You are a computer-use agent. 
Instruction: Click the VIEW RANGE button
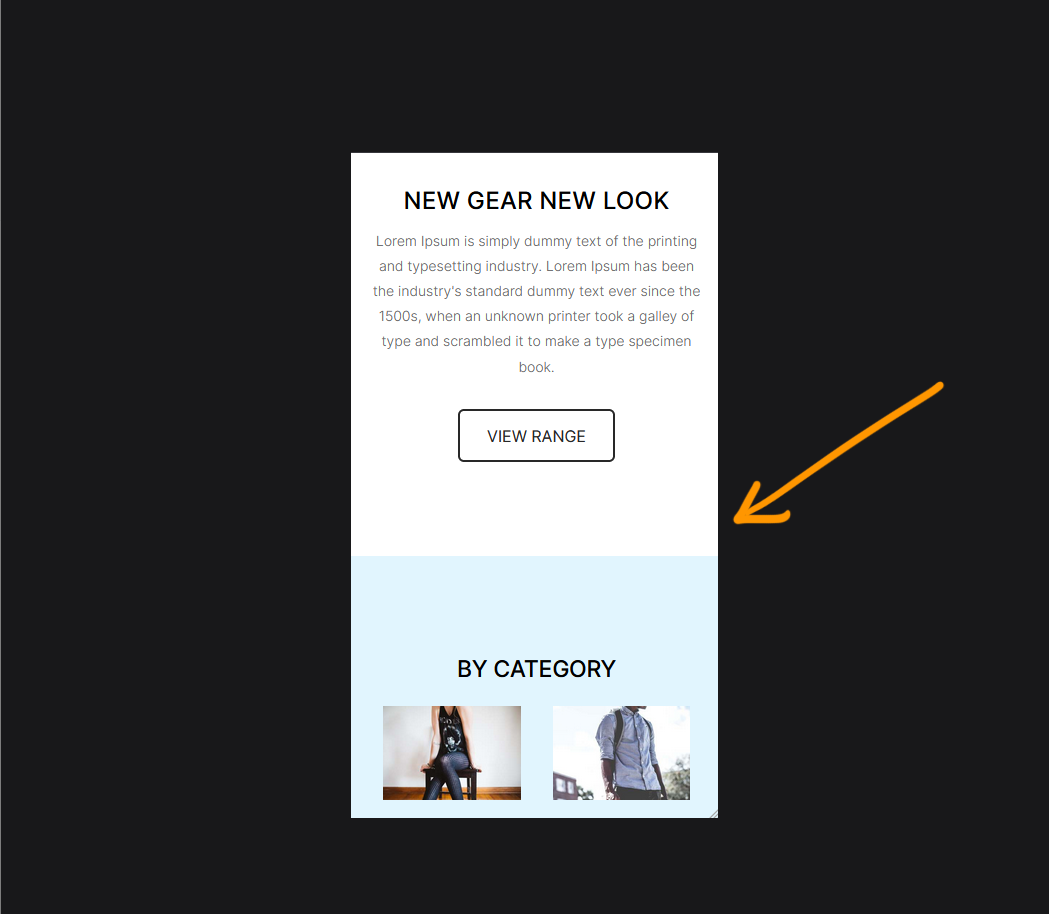pyautogui.click(x=536, y=436)
